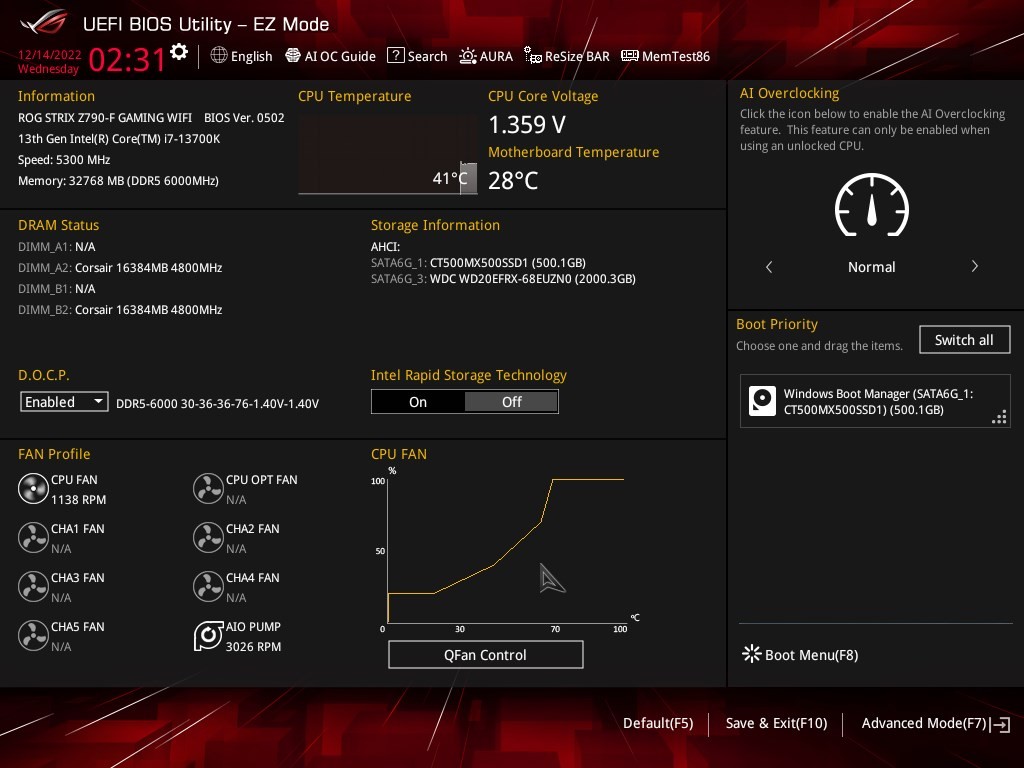Click the CHA2 FAN icon
The width and height of the screenshot is (1024, 768).
click(208, 537)
